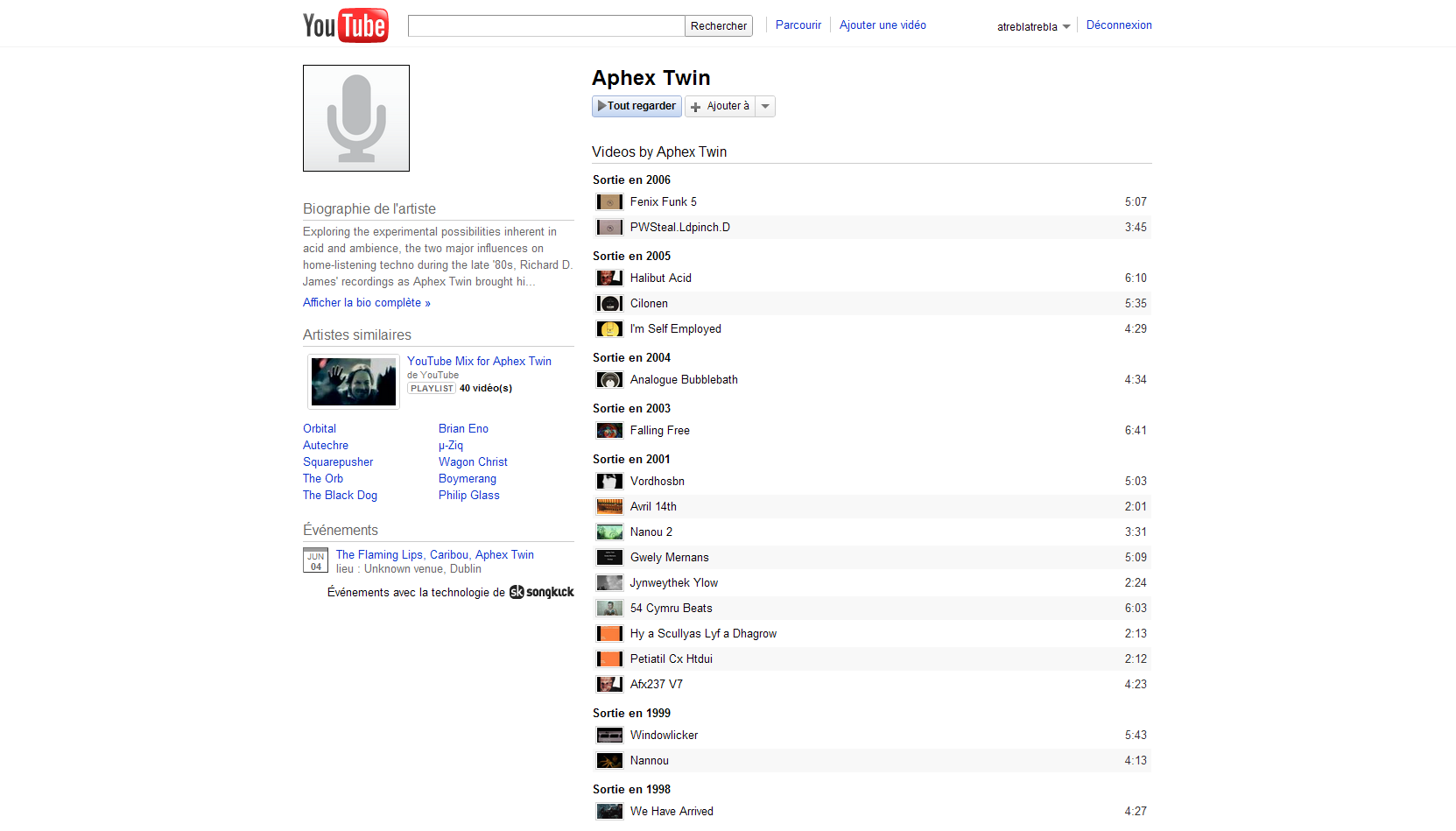This screenshot has width=1456, height=831.
Task: Open the Analogue Bubblebath thumbnail
Action: 609,380
